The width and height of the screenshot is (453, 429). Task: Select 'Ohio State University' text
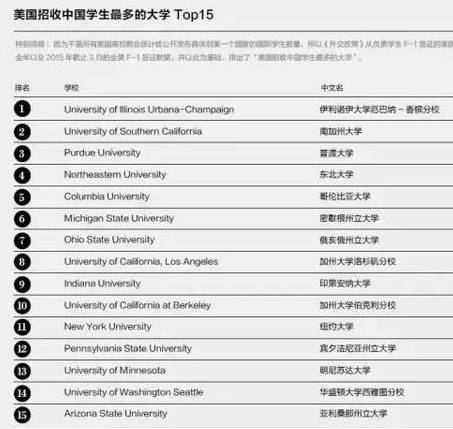click(x=109, y=240)
